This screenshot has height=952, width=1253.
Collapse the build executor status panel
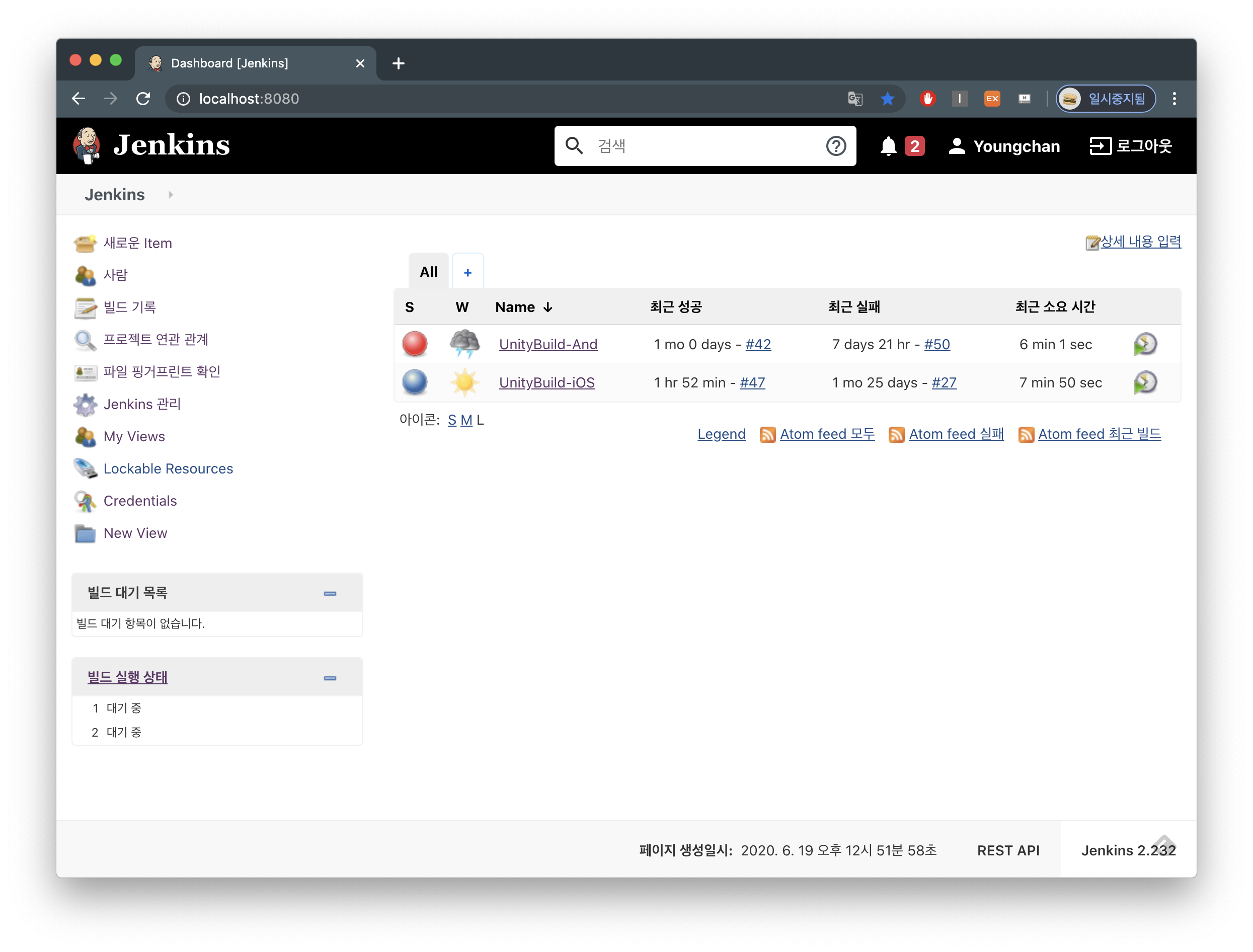click(330, 678)
